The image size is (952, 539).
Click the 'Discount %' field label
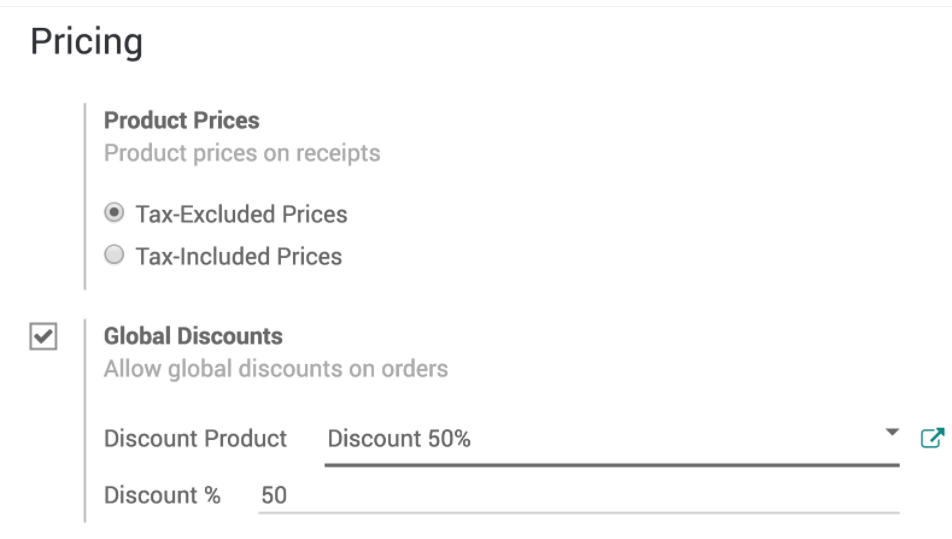[x=162, y=495]
